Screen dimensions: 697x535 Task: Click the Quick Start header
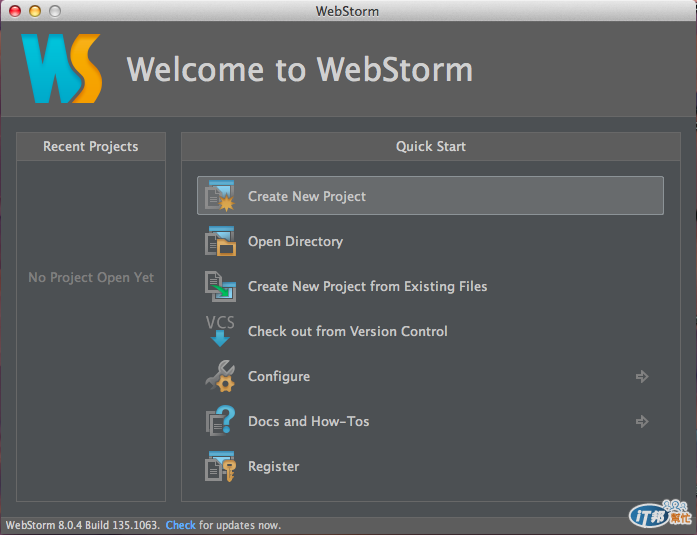tap(431, 147)
